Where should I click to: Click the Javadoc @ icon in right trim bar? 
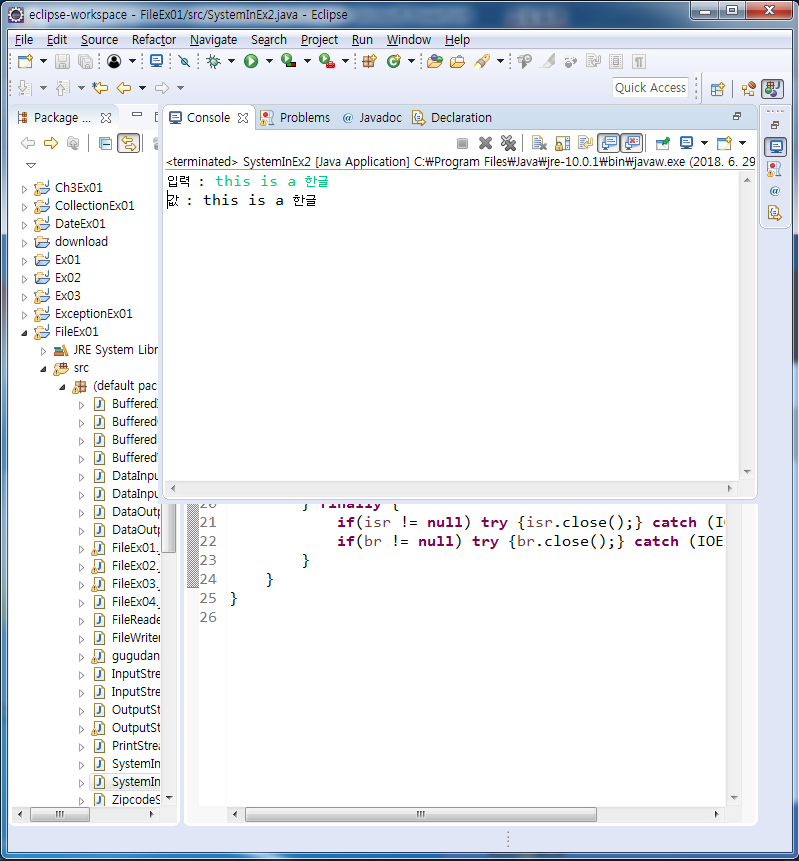pos(775,191)
